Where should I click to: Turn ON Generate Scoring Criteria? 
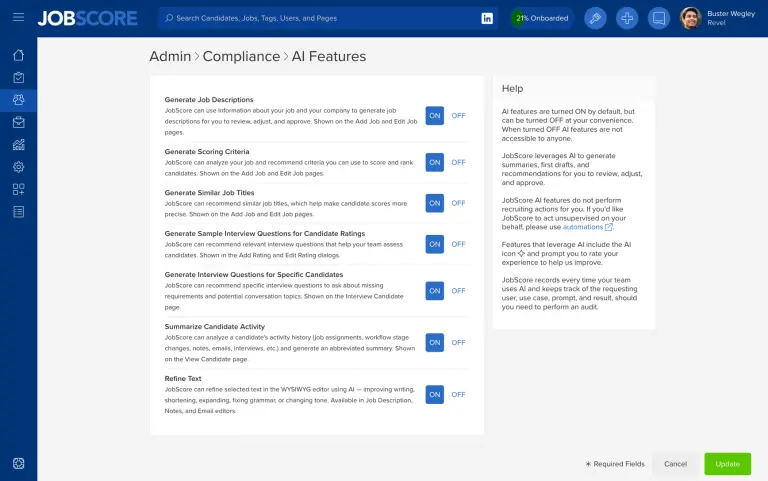434,162
